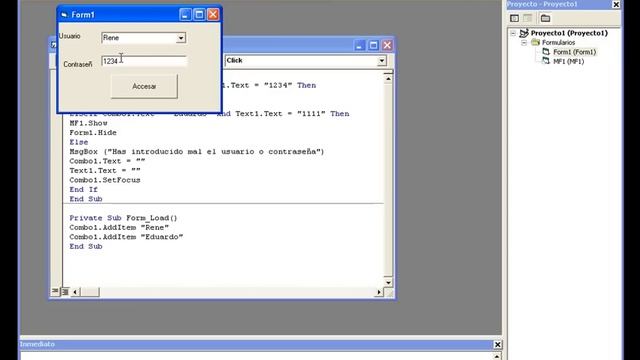Click the Combo1.AddItem "Eduardo" line
The width and height of the screenshot is (640, 360).
click(x=126, y=237)
